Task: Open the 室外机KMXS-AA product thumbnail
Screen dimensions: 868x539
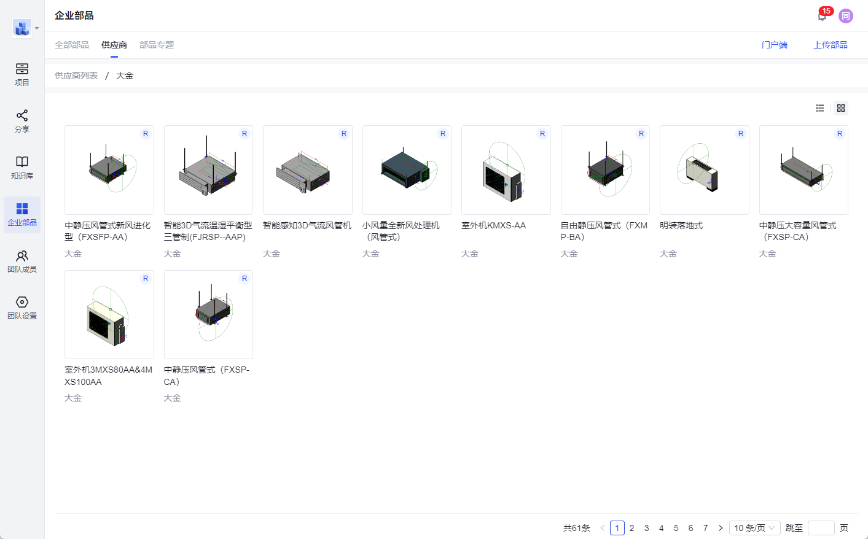Action: pyautogui.click(x=505, y=170)
